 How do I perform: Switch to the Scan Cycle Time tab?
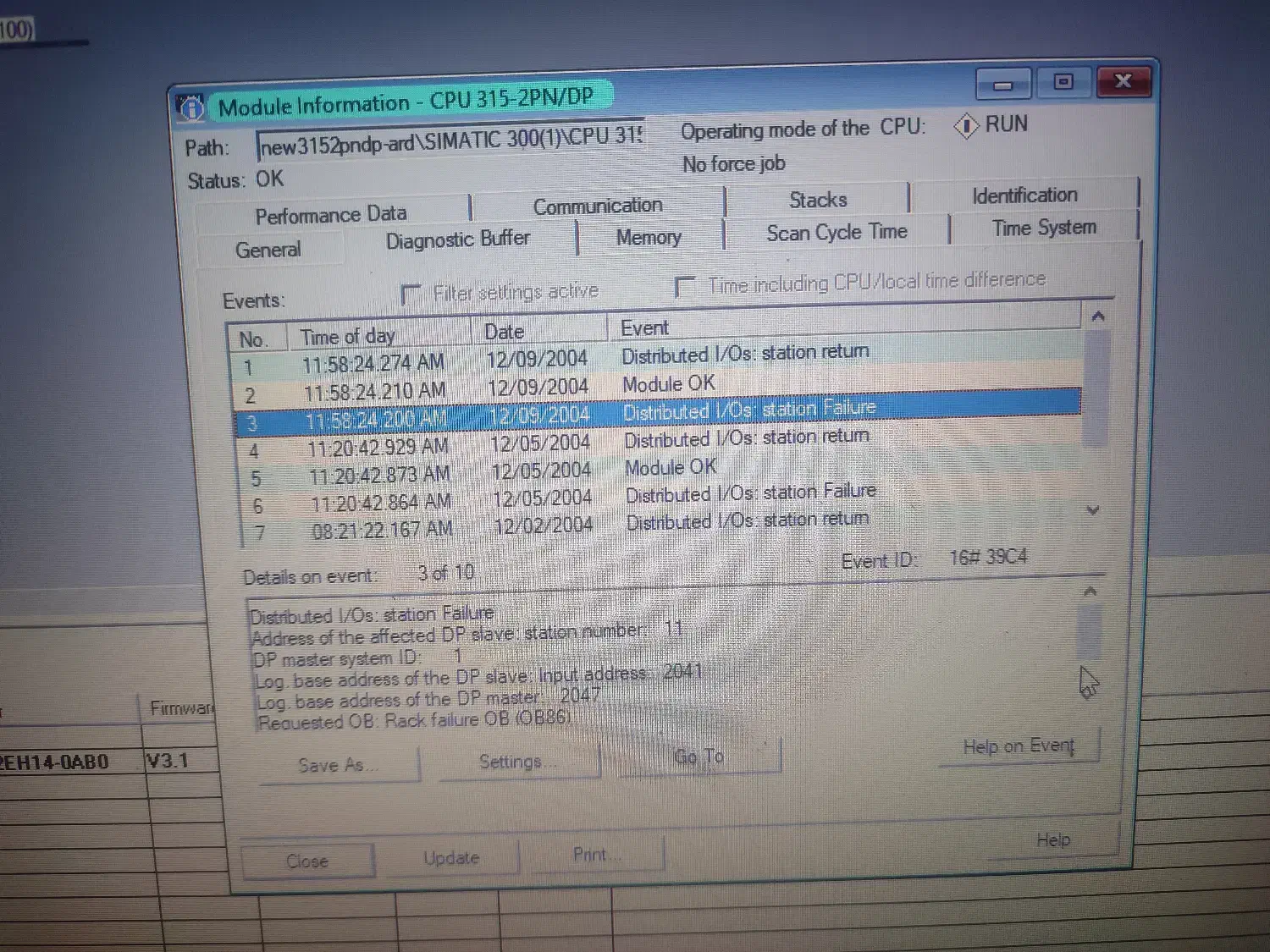[837, 232]
